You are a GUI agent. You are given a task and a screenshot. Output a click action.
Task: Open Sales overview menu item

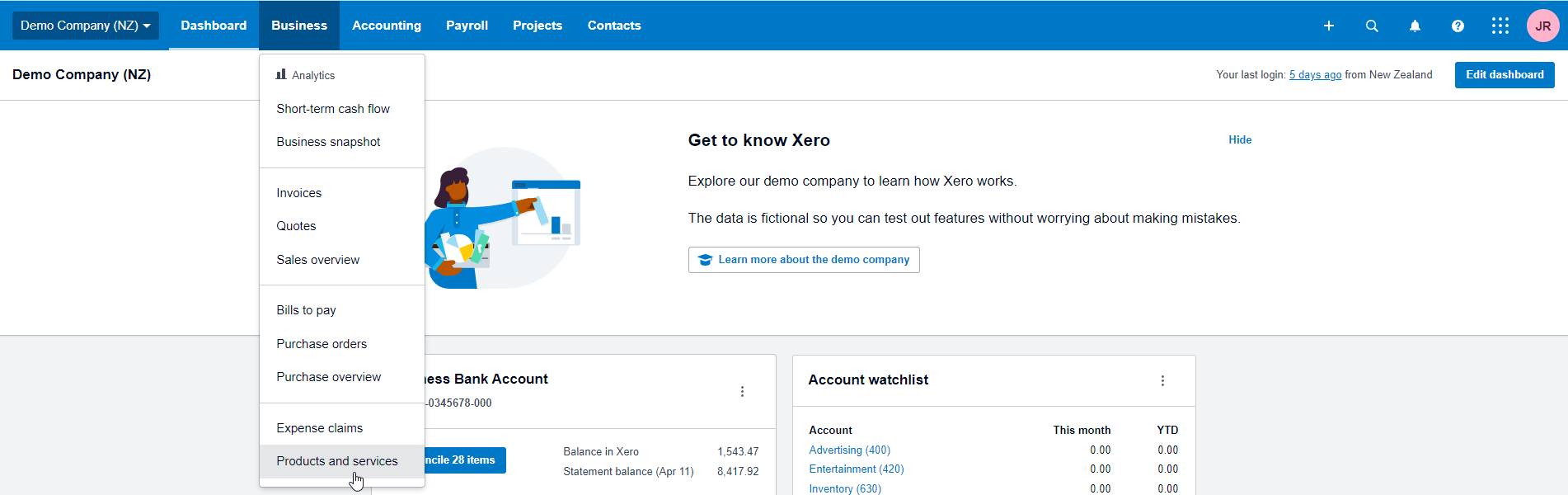342,260
